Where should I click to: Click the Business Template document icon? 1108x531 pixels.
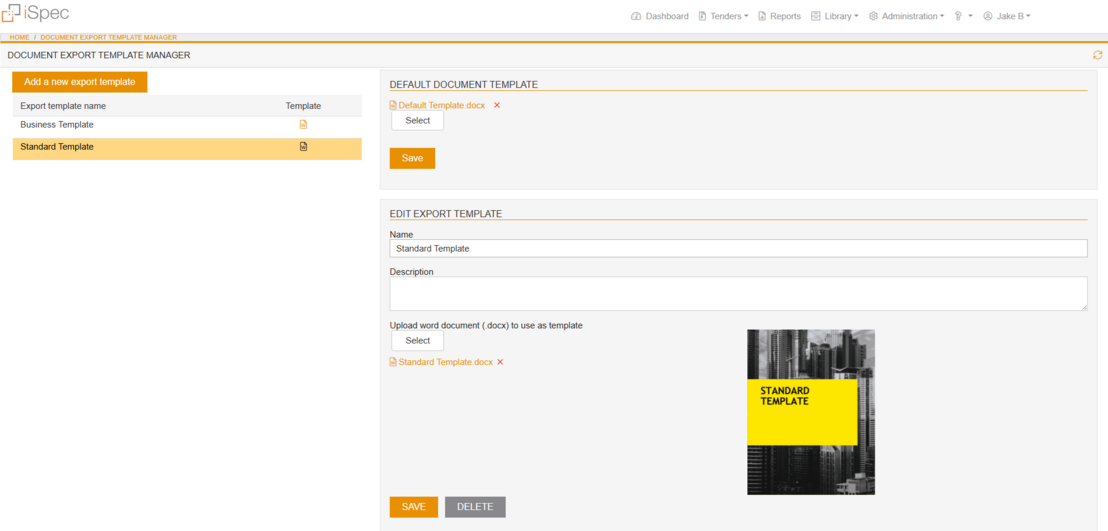303,125
